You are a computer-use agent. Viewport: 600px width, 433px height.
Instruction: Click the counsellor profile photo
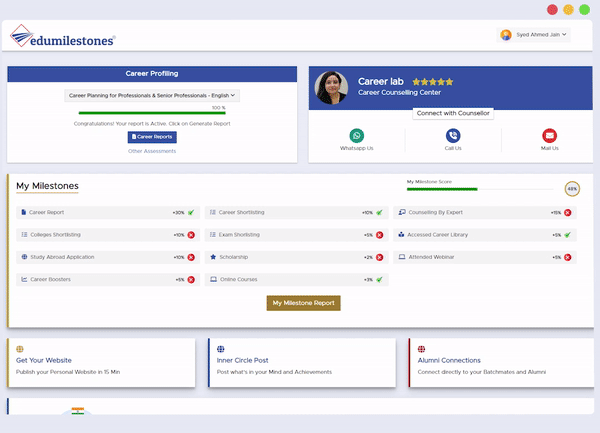click(x=331, y=88)
